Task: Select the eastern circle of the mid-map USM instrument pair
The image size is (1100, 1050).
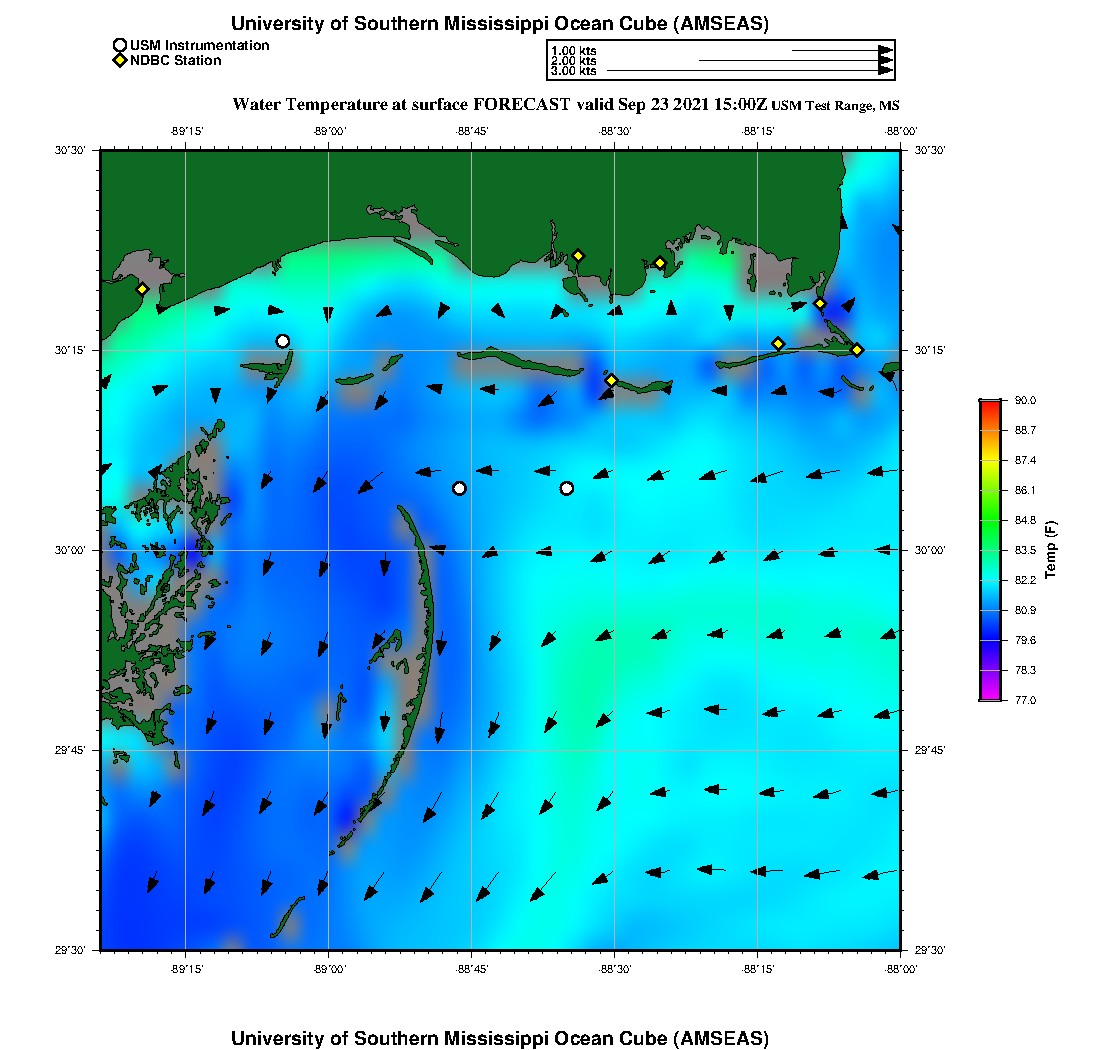Action: [567, 488]
